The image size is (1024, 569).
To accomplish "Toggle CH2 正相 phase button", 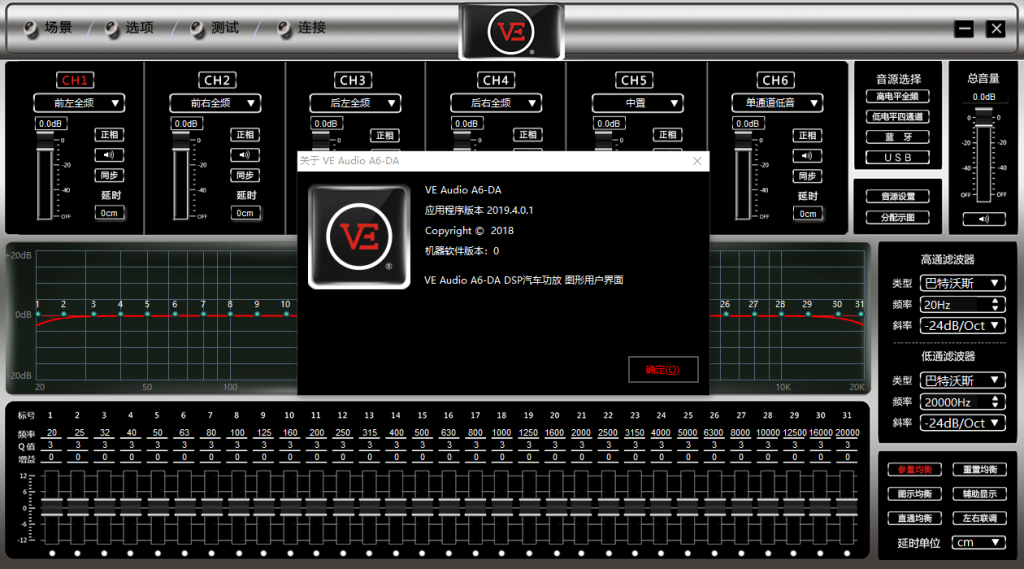I will [x=245, y=135].
